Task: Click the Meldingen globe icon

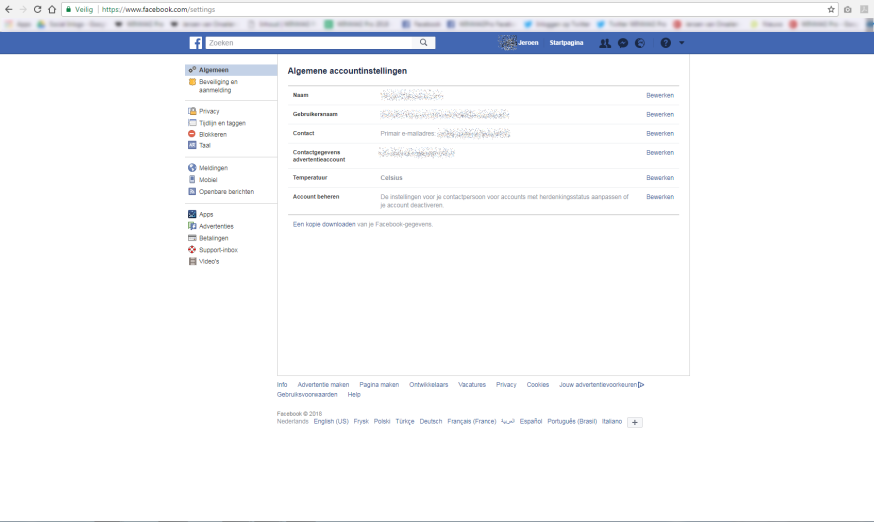Action: click(x=192, y=168)
